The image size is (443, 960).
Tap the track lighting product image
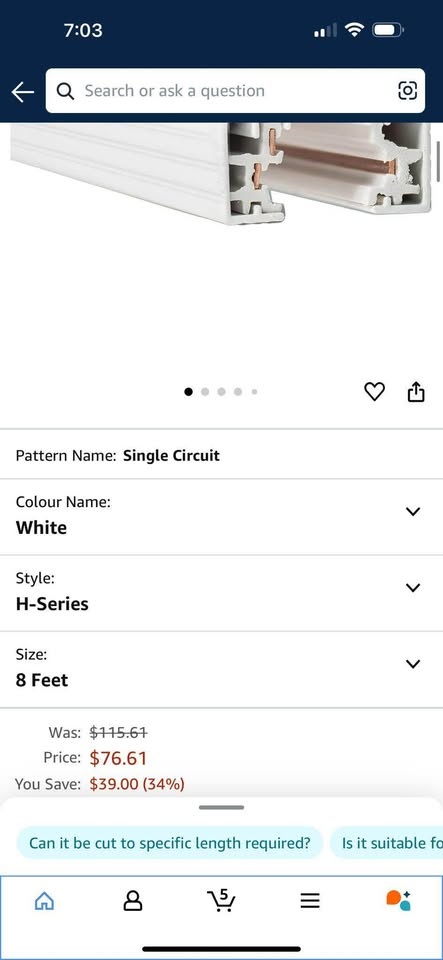(222, 174)
